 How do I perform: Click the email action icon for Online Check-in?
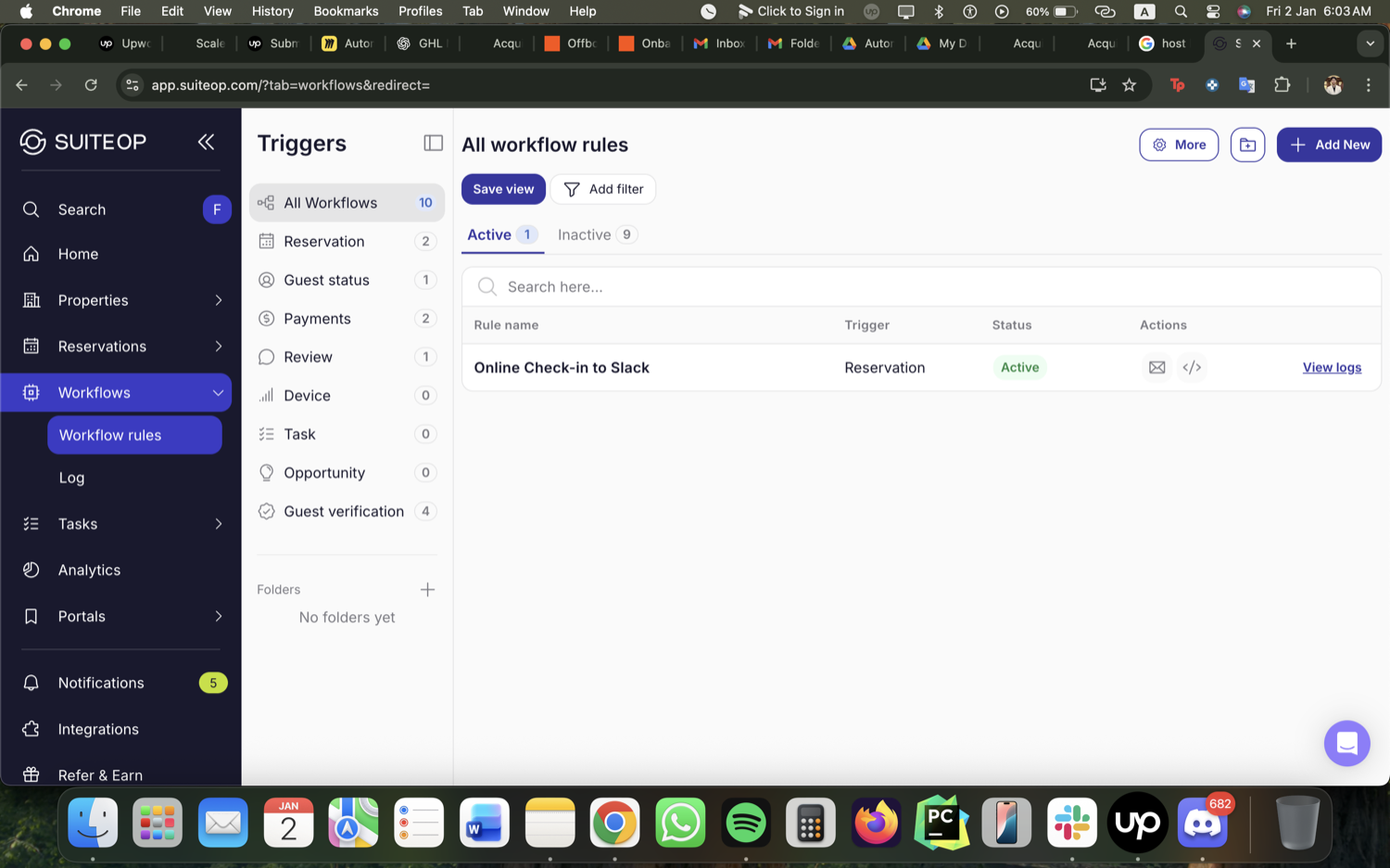(x=1156, y=368)
